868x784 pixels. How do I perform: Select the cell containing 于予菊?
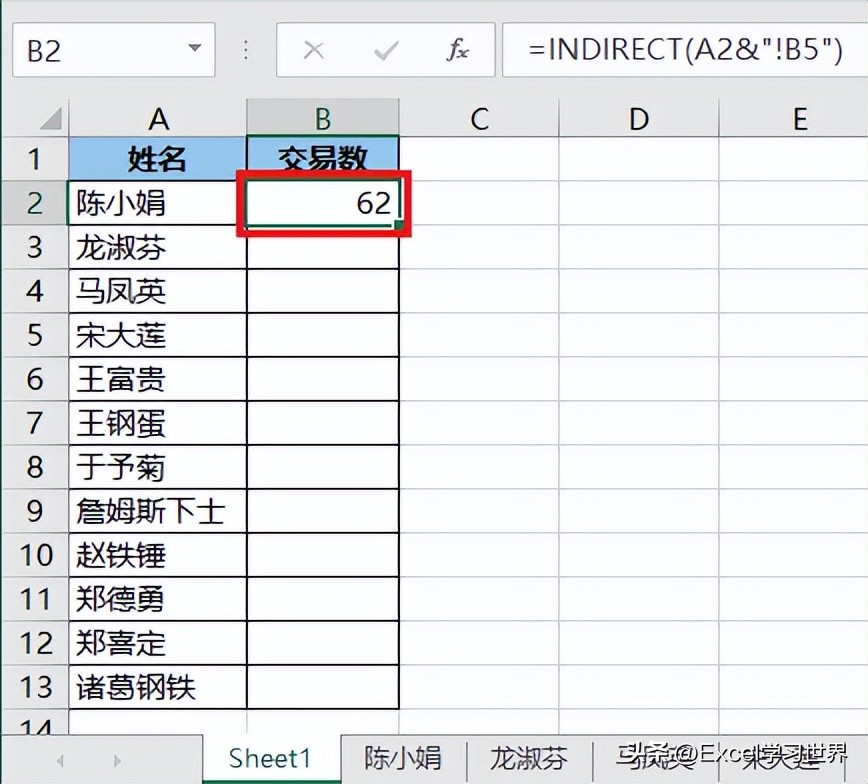pyautogui.click(x=158, y=467)
